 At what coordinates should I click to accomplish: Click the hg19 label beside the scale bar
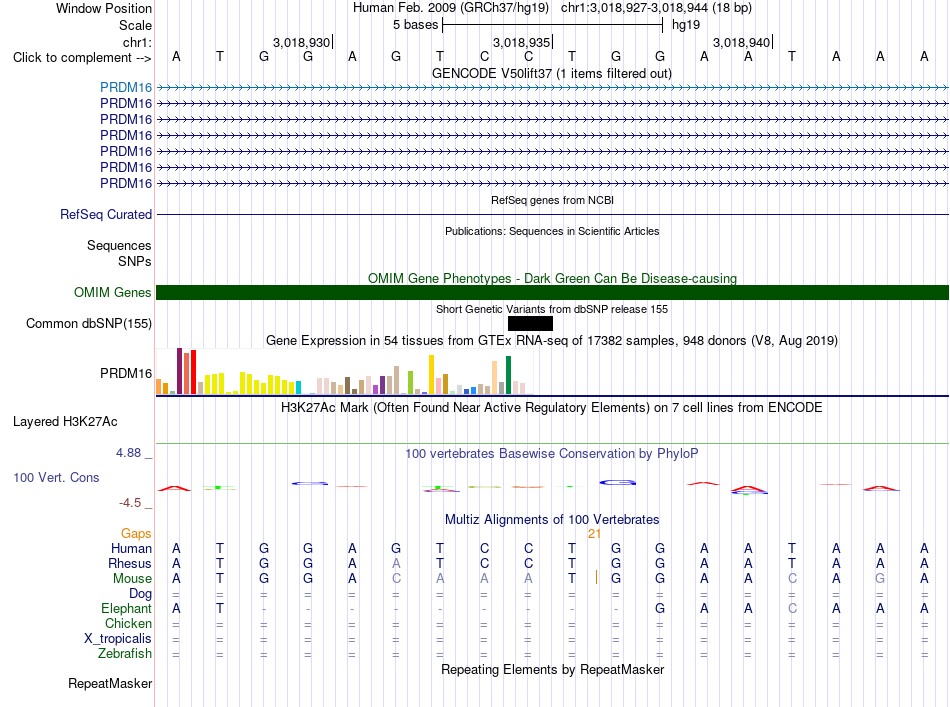(x=686, y=25)
